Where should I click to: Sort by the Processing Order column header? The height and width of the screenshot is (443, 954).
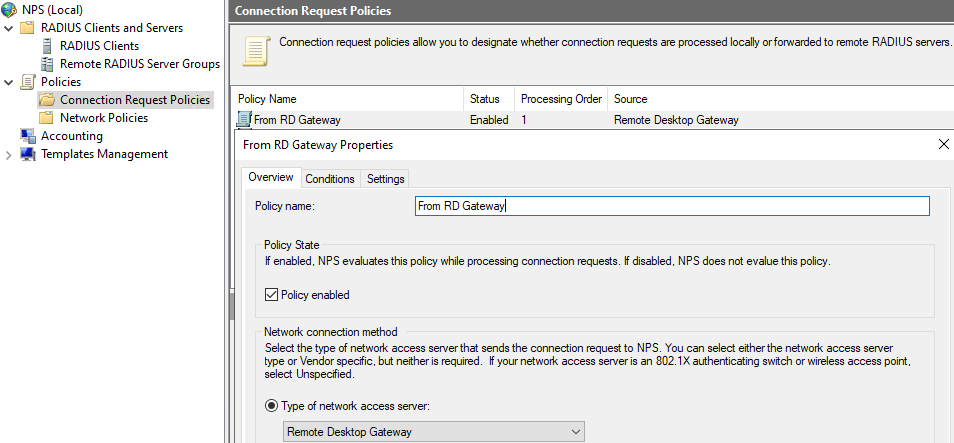(561, 99)
